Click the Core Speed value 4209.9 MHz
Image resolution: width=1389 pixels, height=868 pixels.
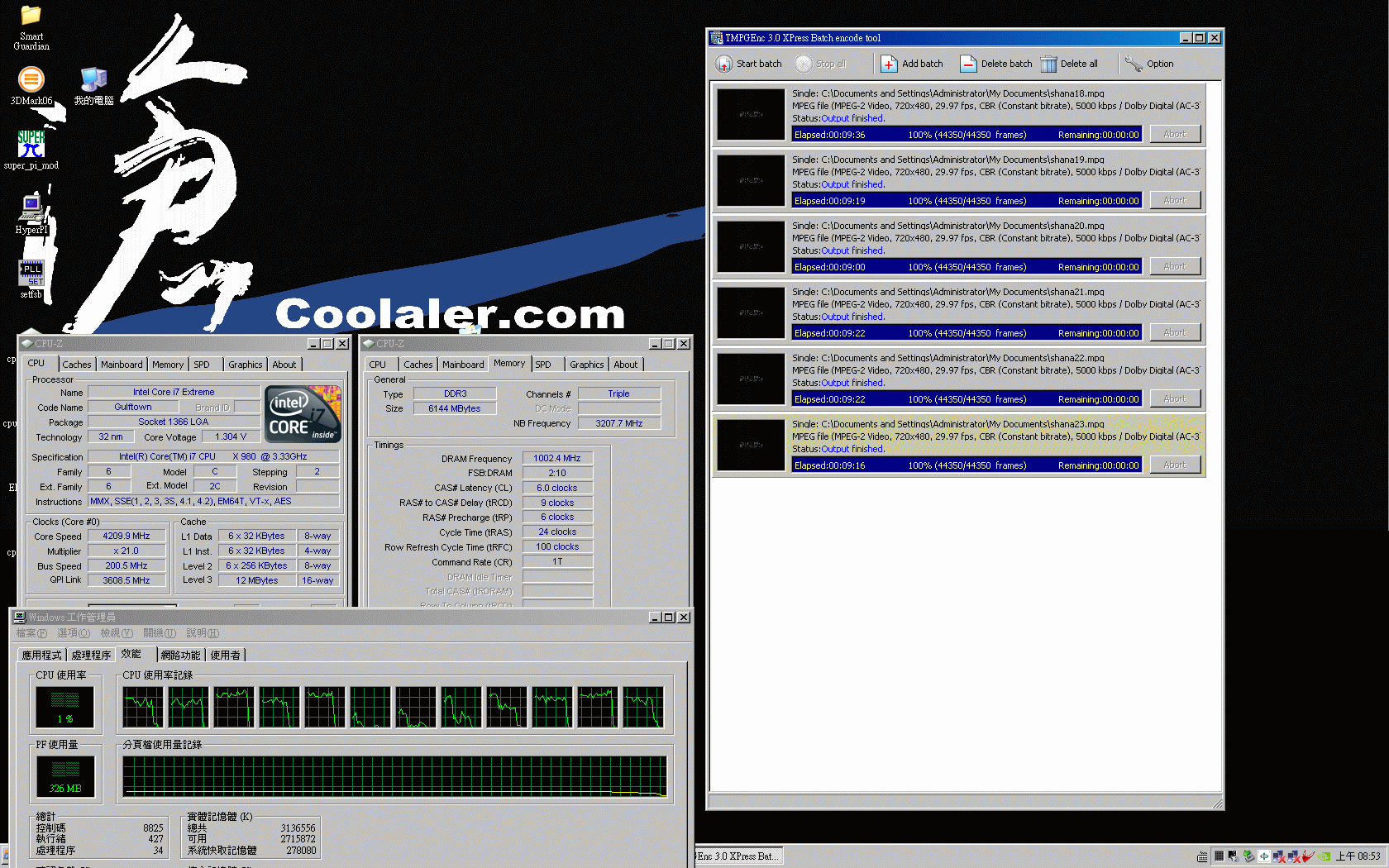[x=126, y=536]
